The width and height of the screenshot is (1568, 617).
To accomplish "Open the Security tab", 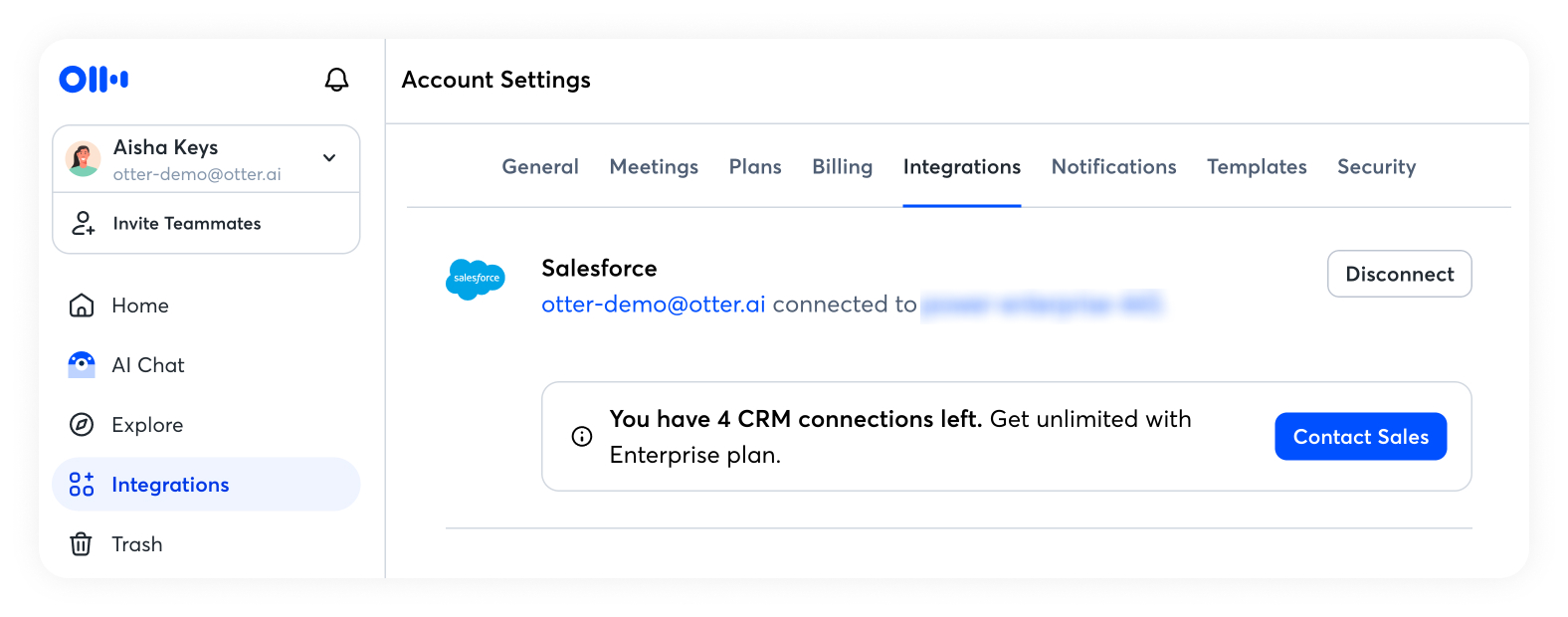I will tap(1377, 167).
